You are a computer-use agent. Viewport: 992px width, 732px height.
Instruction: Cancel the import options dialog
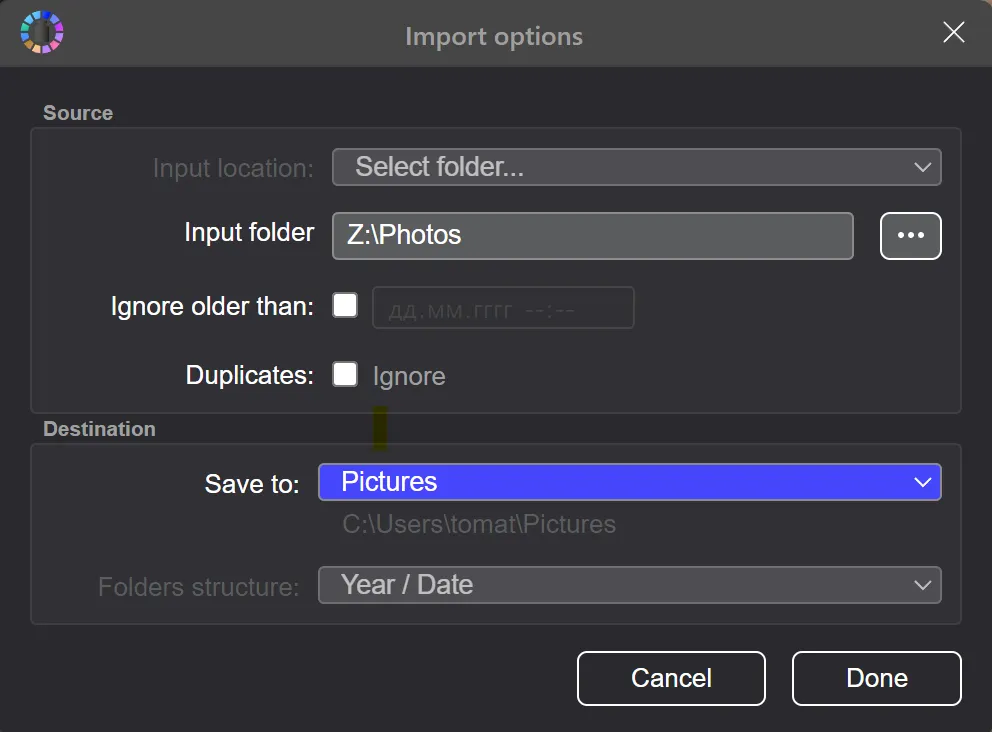[670, 678]
